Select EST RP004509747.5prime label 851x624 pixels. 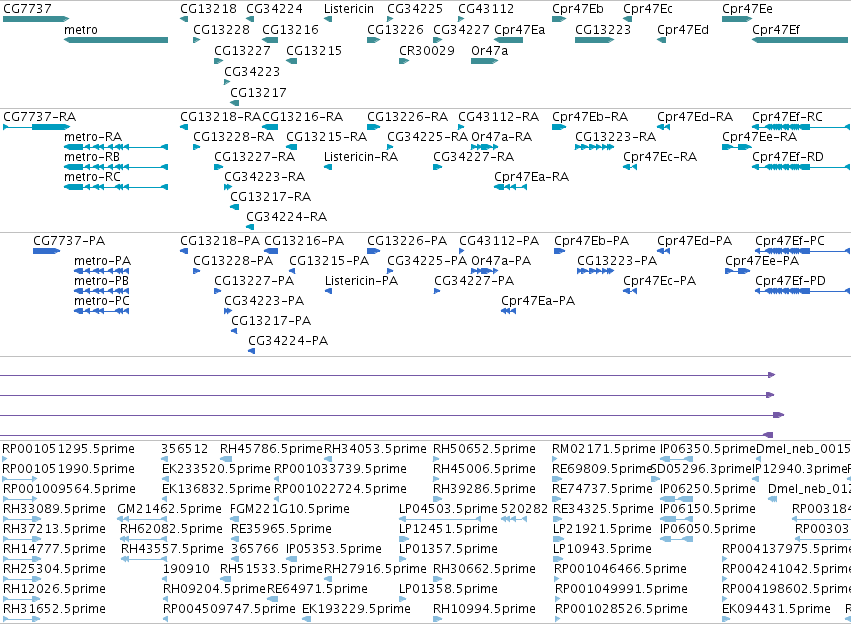coord(229,609)
